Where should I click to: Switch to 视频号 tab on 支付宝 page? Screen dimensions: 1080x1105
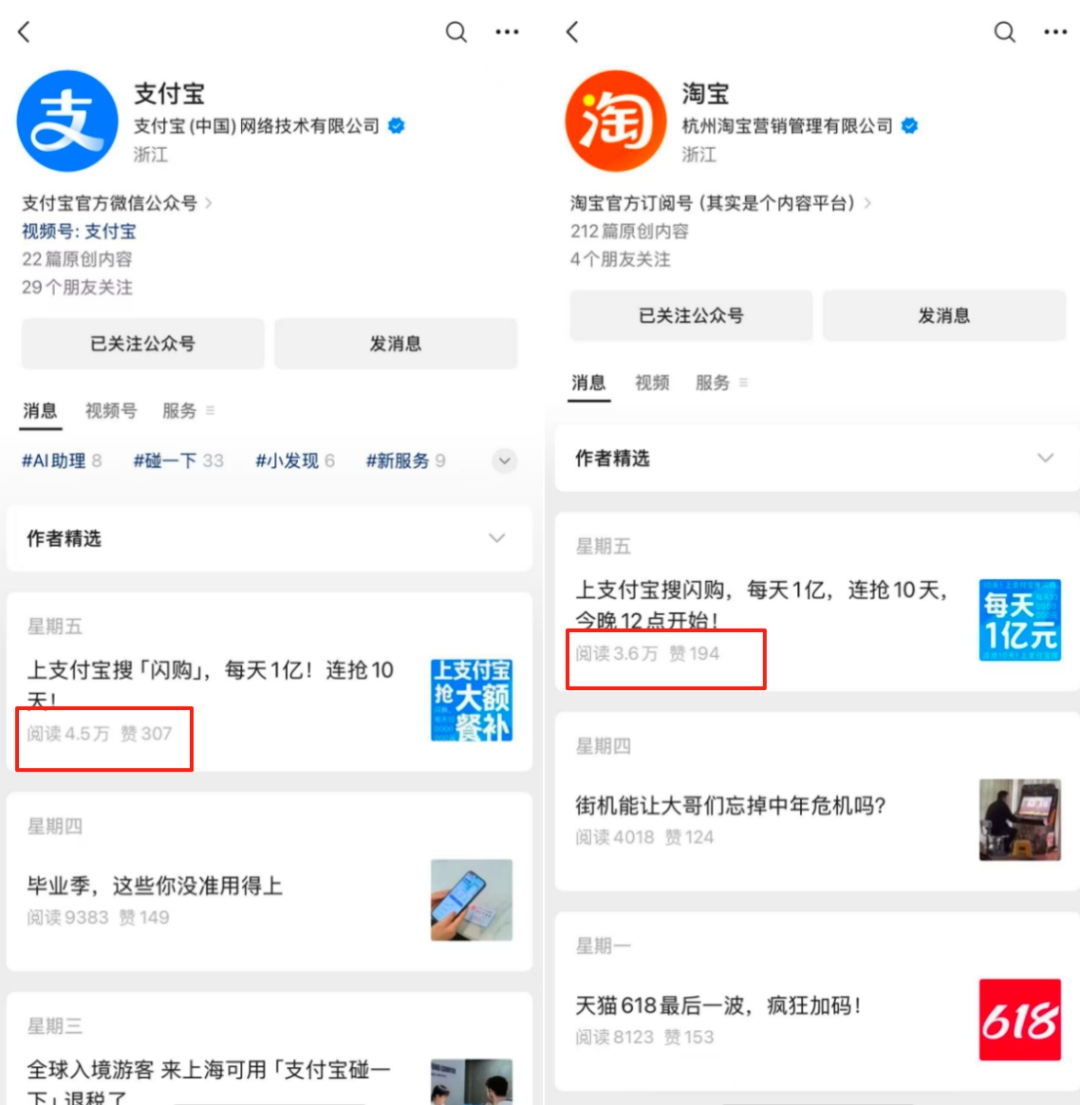click(x=111, y=411)
